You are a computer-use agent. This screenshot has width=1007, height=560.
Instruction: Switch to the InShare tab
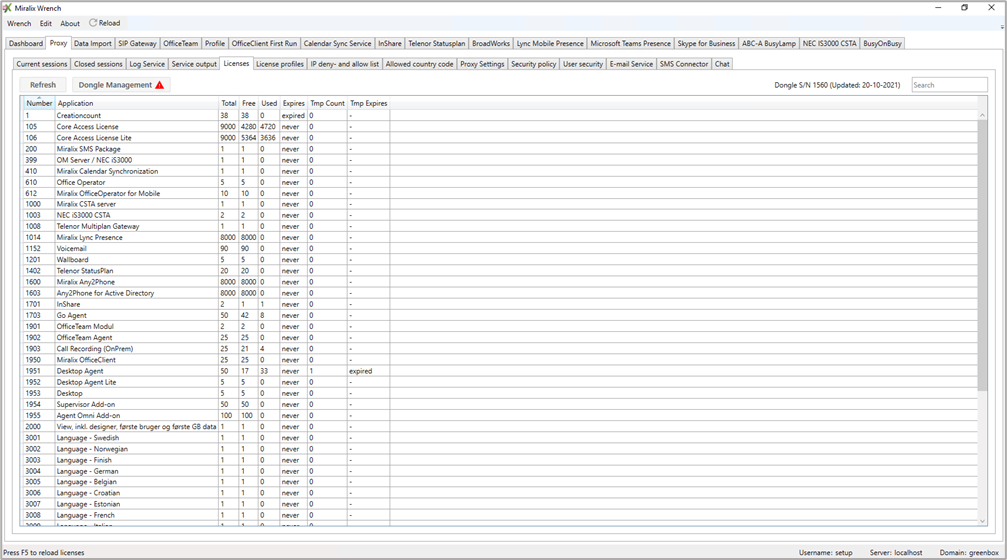tap(390, 44)
